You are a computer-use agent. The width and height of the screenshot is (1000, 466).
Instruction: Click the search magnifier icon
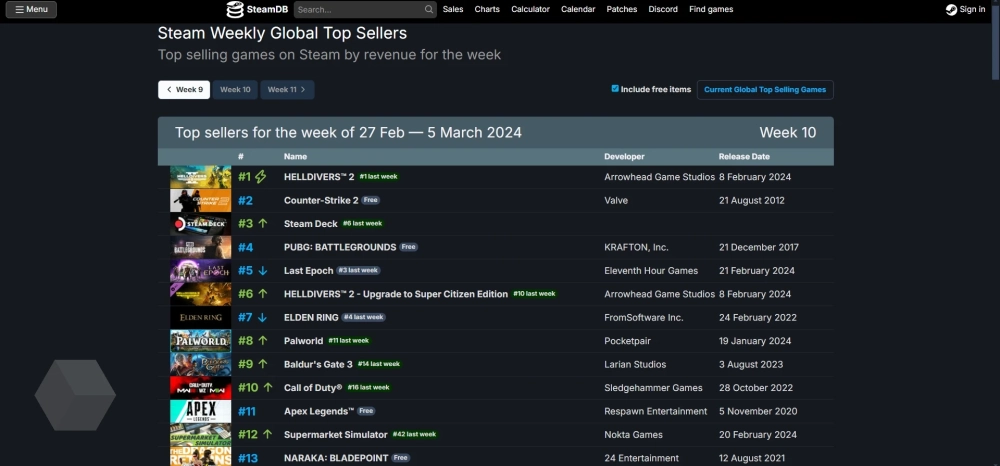pos(429,10)
